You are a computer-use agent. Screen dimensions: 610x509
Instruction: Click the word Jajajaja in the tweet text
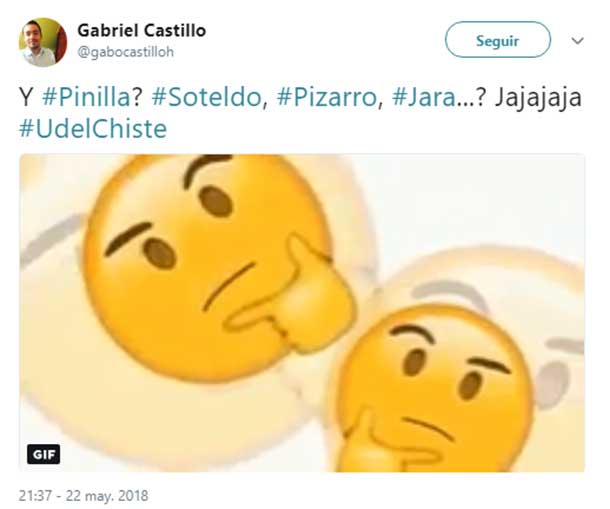click(x=538, y=97)
